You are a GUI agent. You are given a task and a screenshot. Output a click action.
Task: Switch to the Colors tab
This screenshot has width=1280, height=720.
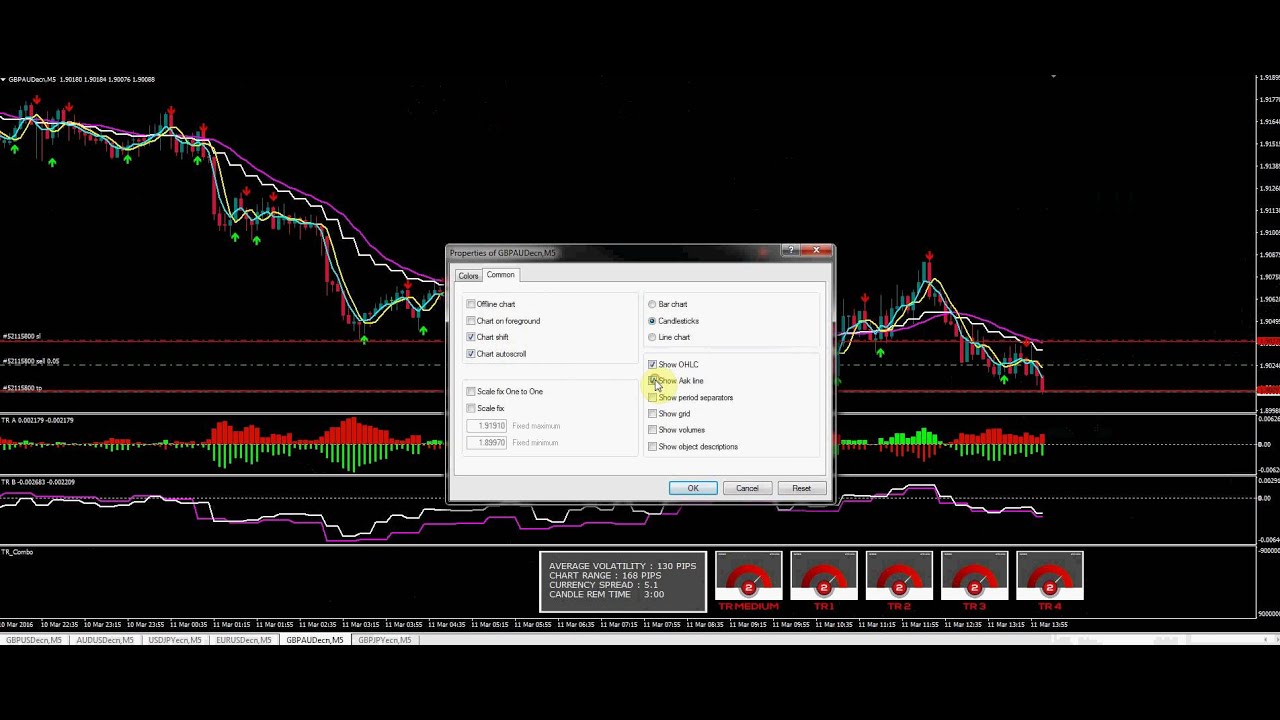point(468,276)
